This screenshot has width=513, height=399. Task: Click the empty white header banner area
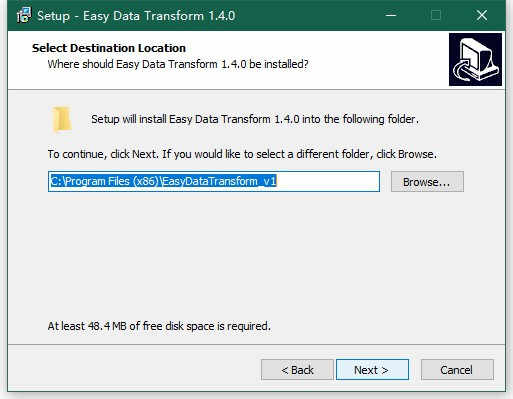coord(377,60)
